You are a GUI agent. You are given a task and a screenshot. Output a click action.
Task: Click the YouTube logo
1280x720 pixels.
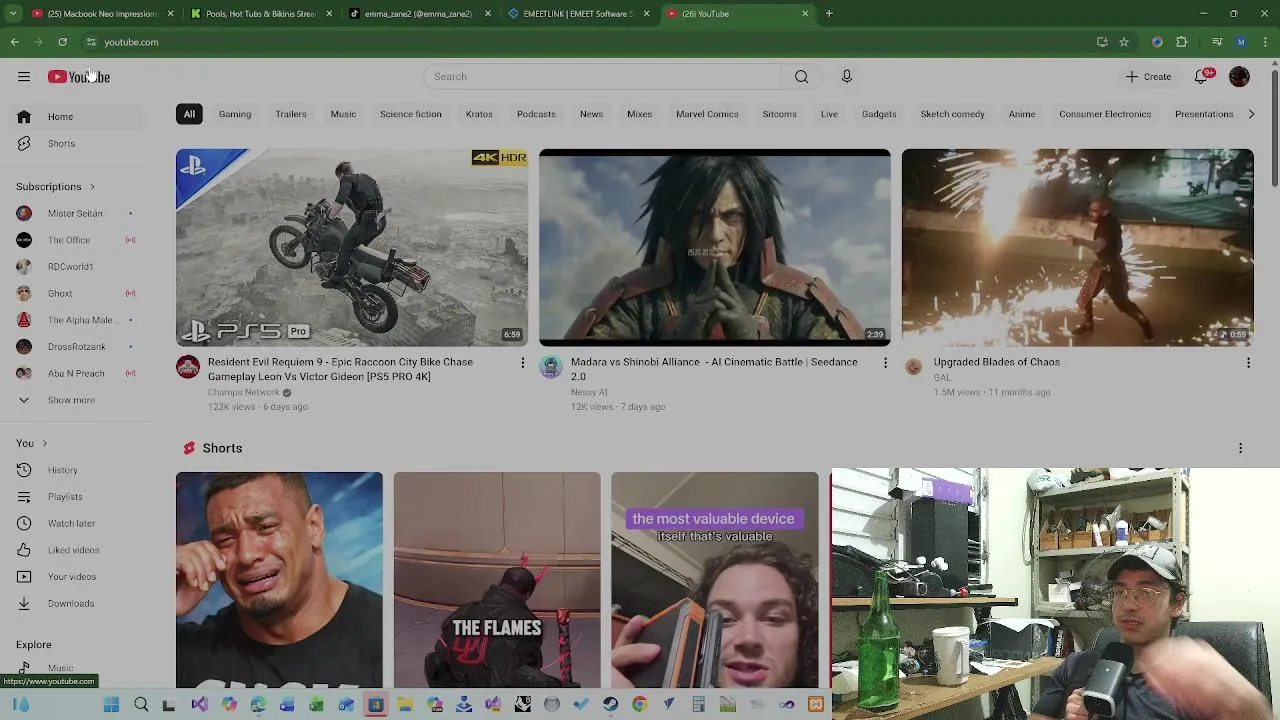click(x=79, y=77)
